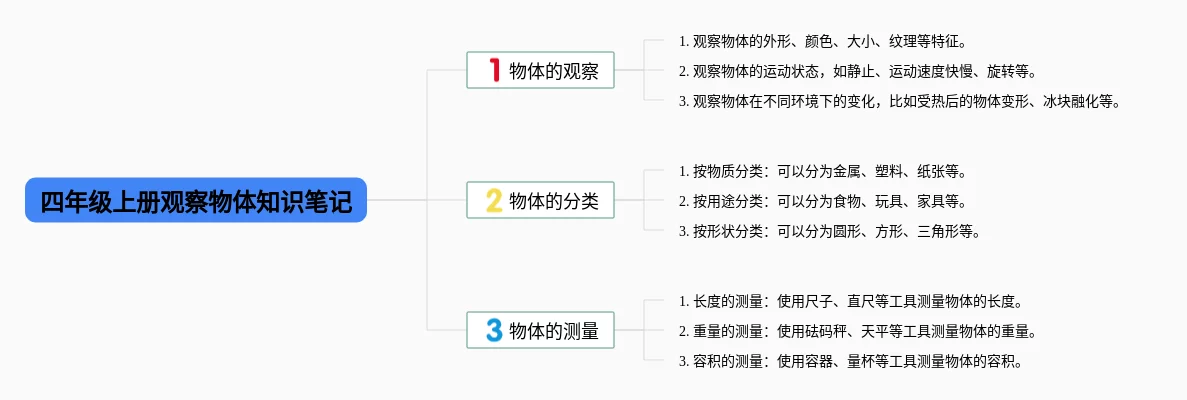Image resolution: width=1187 pixels, height=400 pixels.
Task: Click the branch line right of 物体的分类 node
Action: (x=630, y=200)
